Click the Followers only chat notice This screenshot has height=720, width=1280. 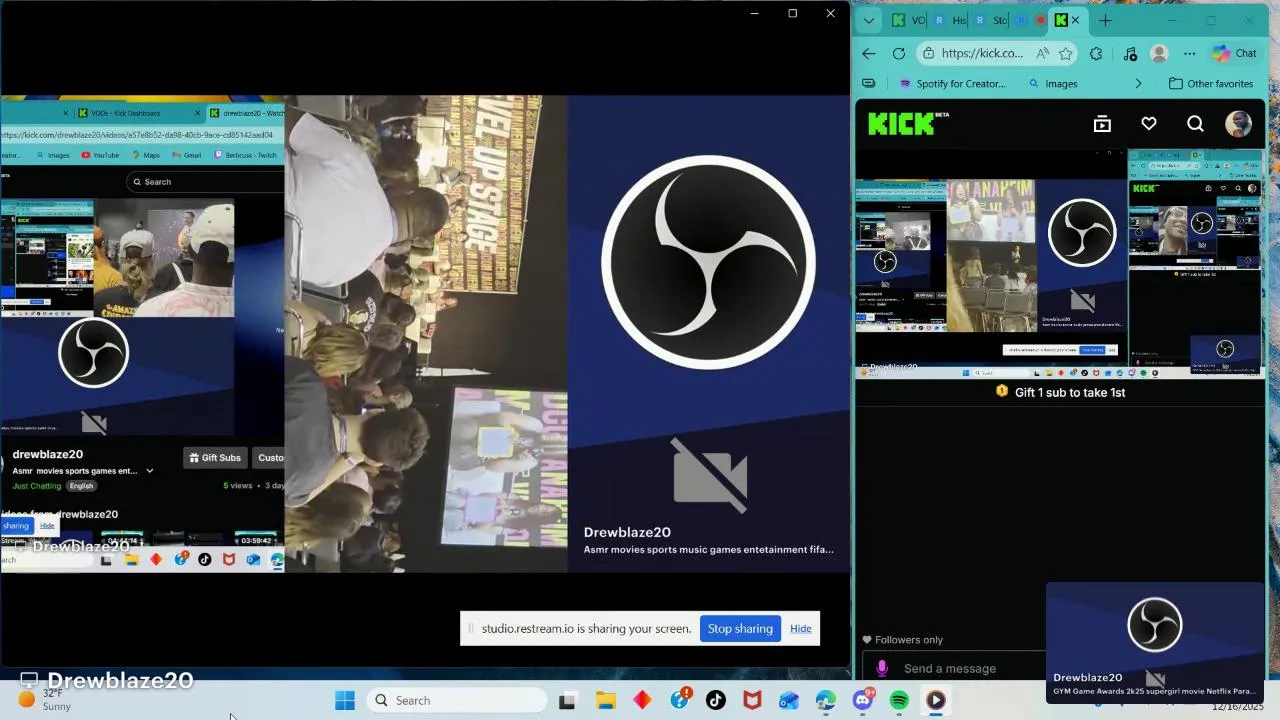pos(902,640)
